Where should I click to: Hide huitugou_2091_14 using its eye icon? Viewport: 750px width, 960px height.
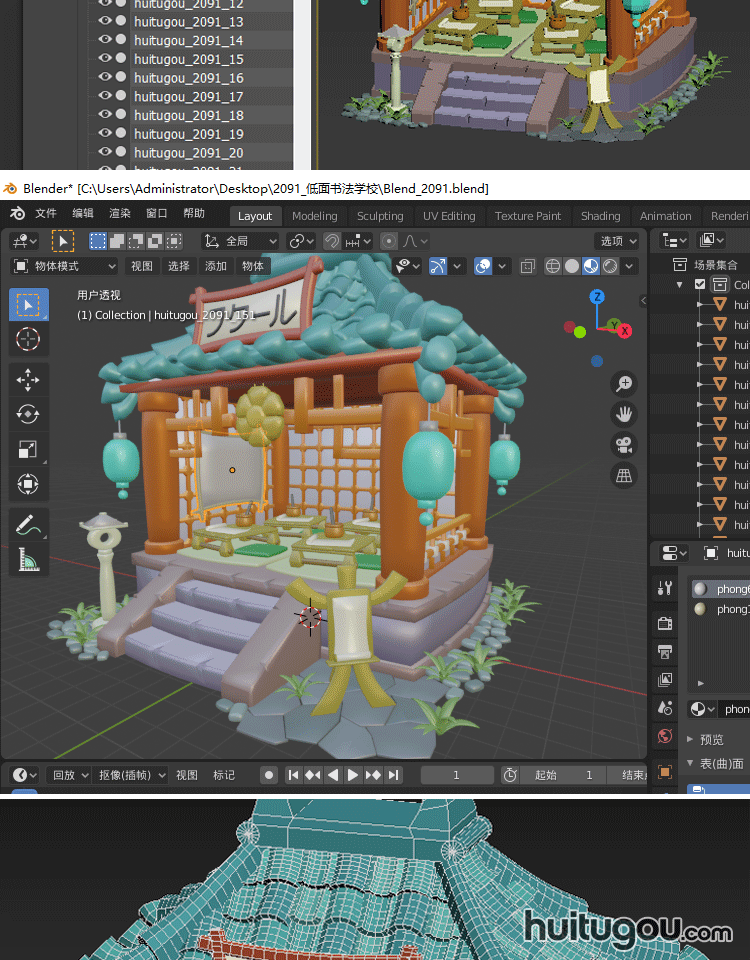[104, 41]
